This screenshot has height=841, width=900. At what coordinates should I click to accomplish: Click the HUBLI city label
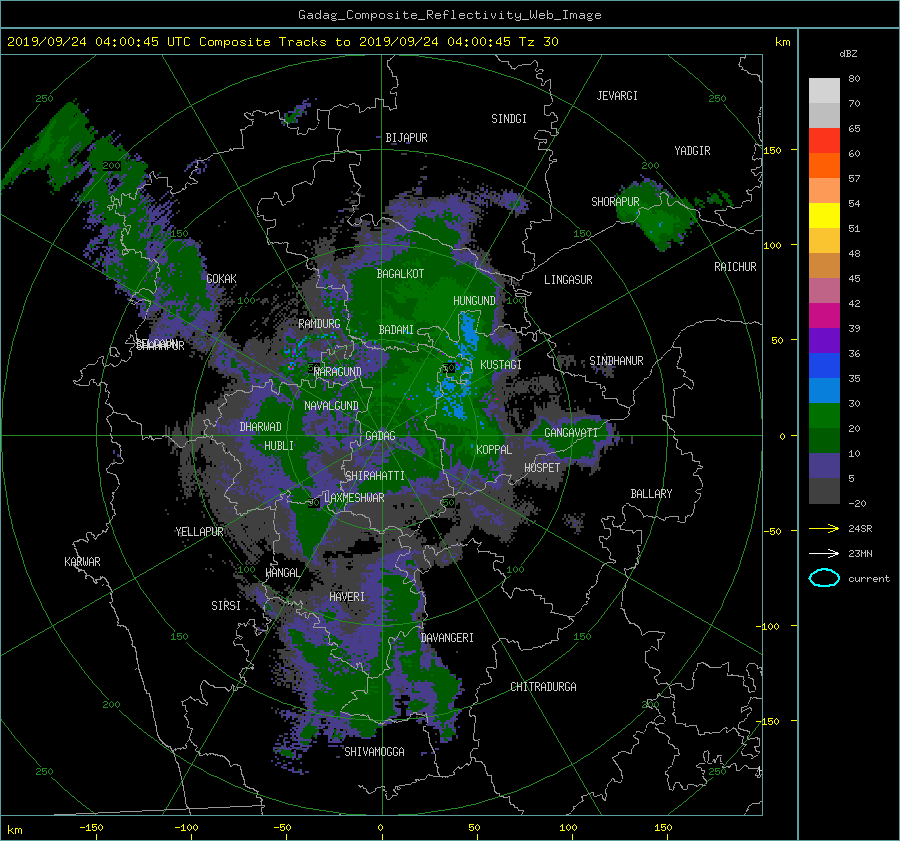pos(279,446)
